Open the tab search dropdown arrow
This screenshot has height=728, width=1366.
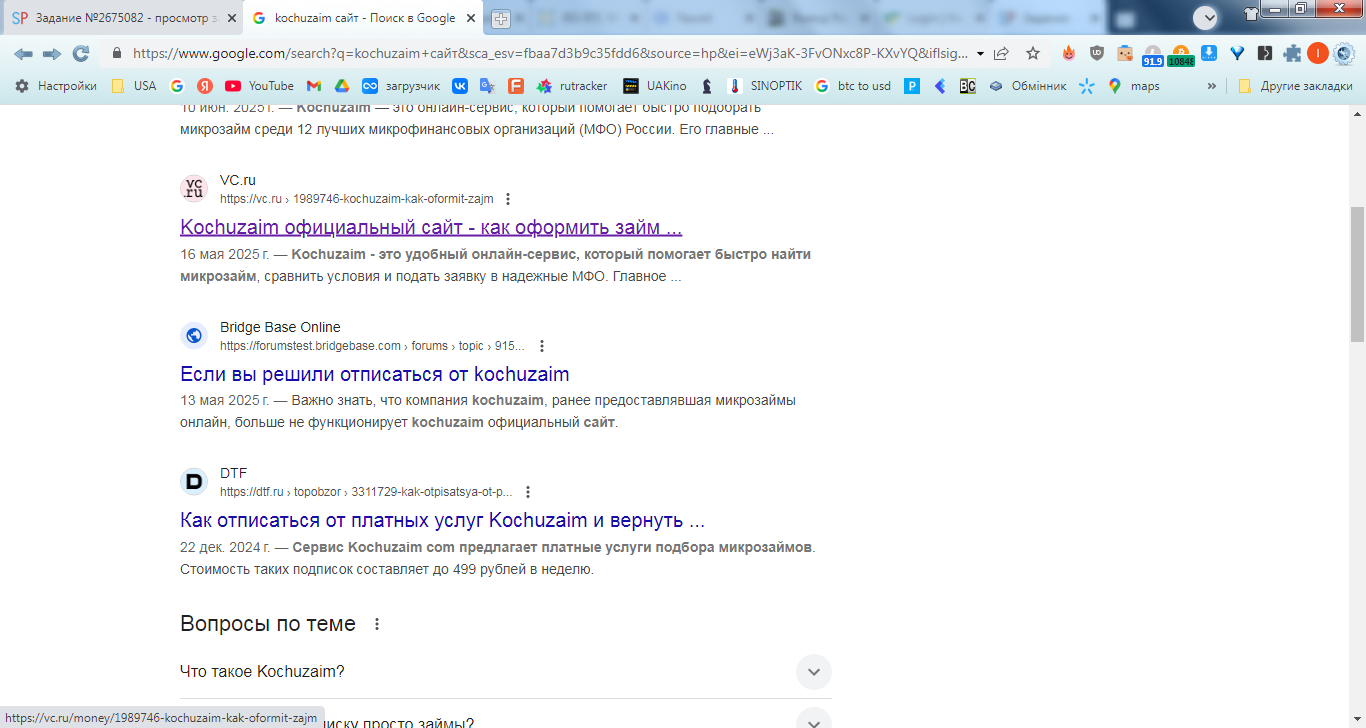(1206, 17)
